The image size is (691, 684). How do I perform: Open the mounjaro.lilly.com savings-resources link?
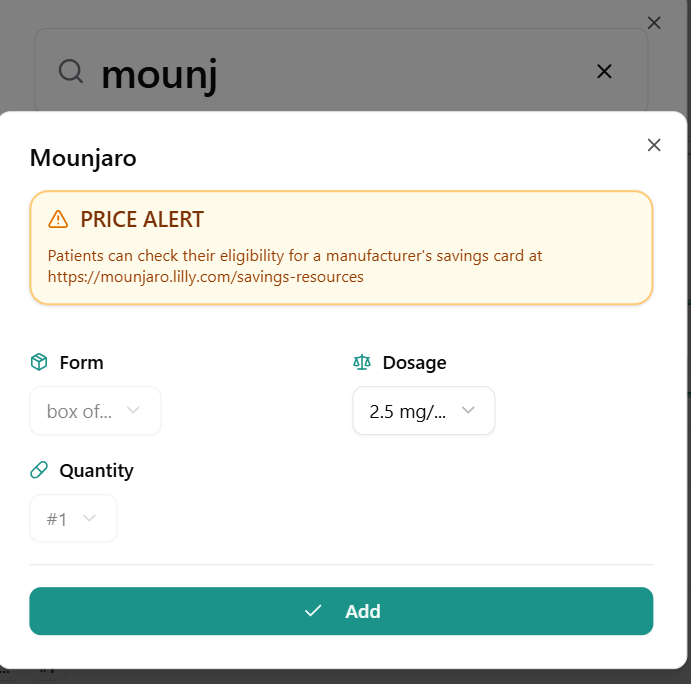(205, 276)
